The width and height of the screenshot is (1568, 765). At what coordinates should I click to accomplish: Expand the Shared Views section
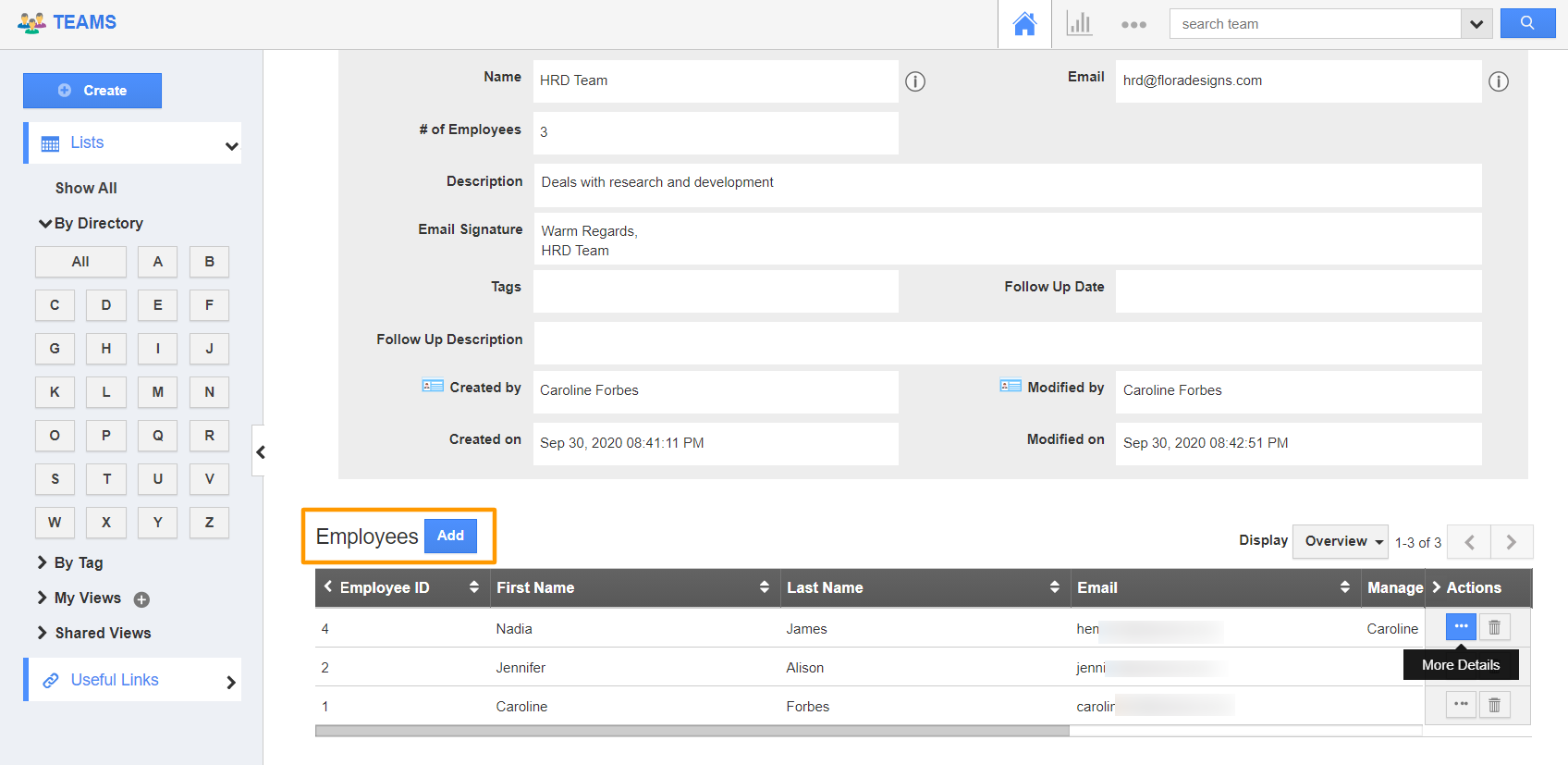pos(43,633)
